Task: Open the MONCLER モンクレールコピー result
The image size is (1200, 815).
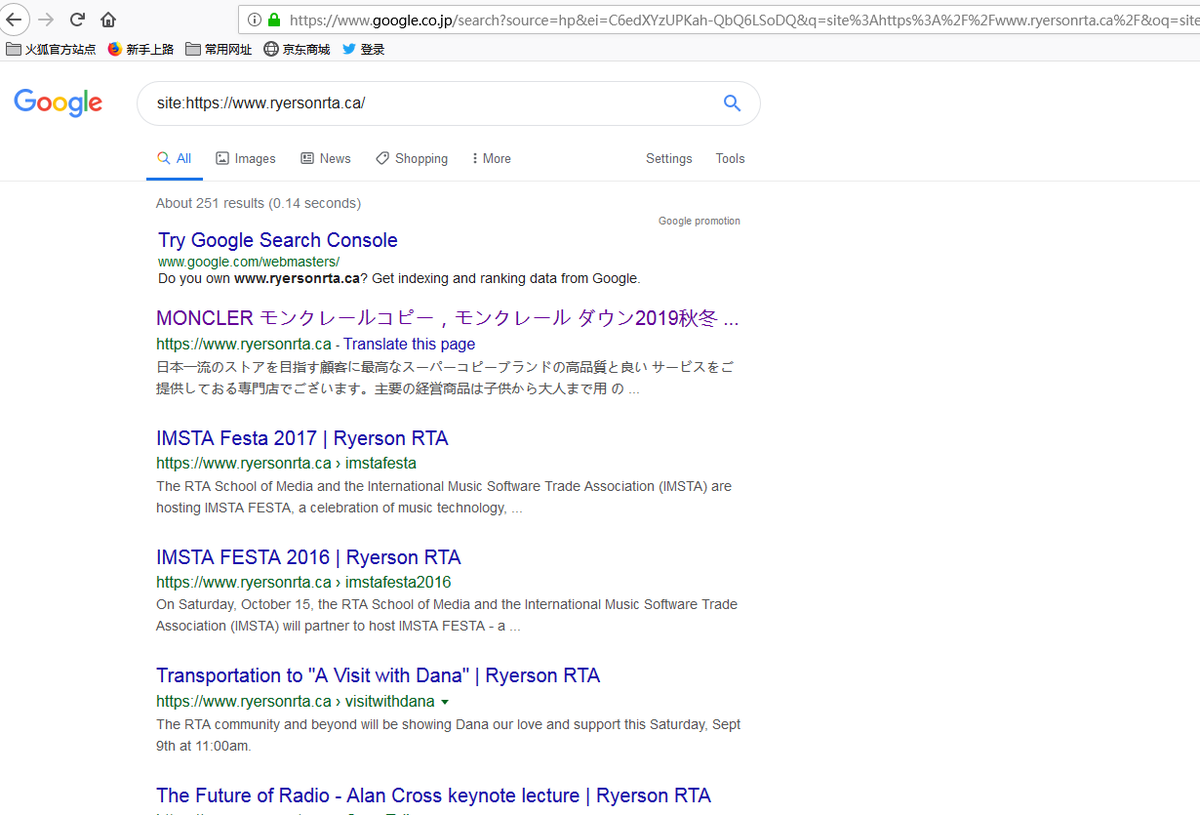Action: click(x=447, y=319)
